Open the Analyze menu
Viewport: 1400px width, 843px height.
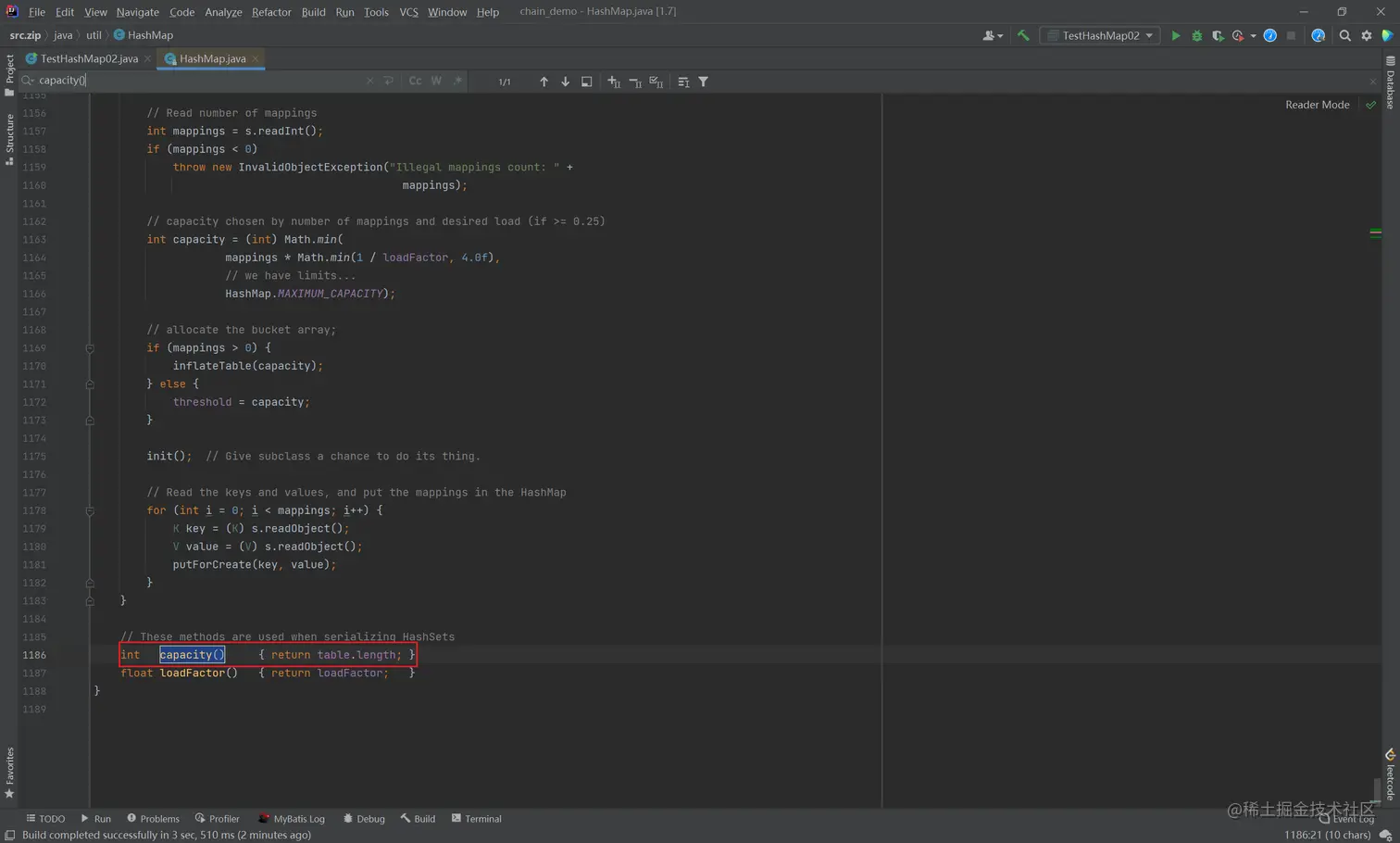(x=223, y=12)
